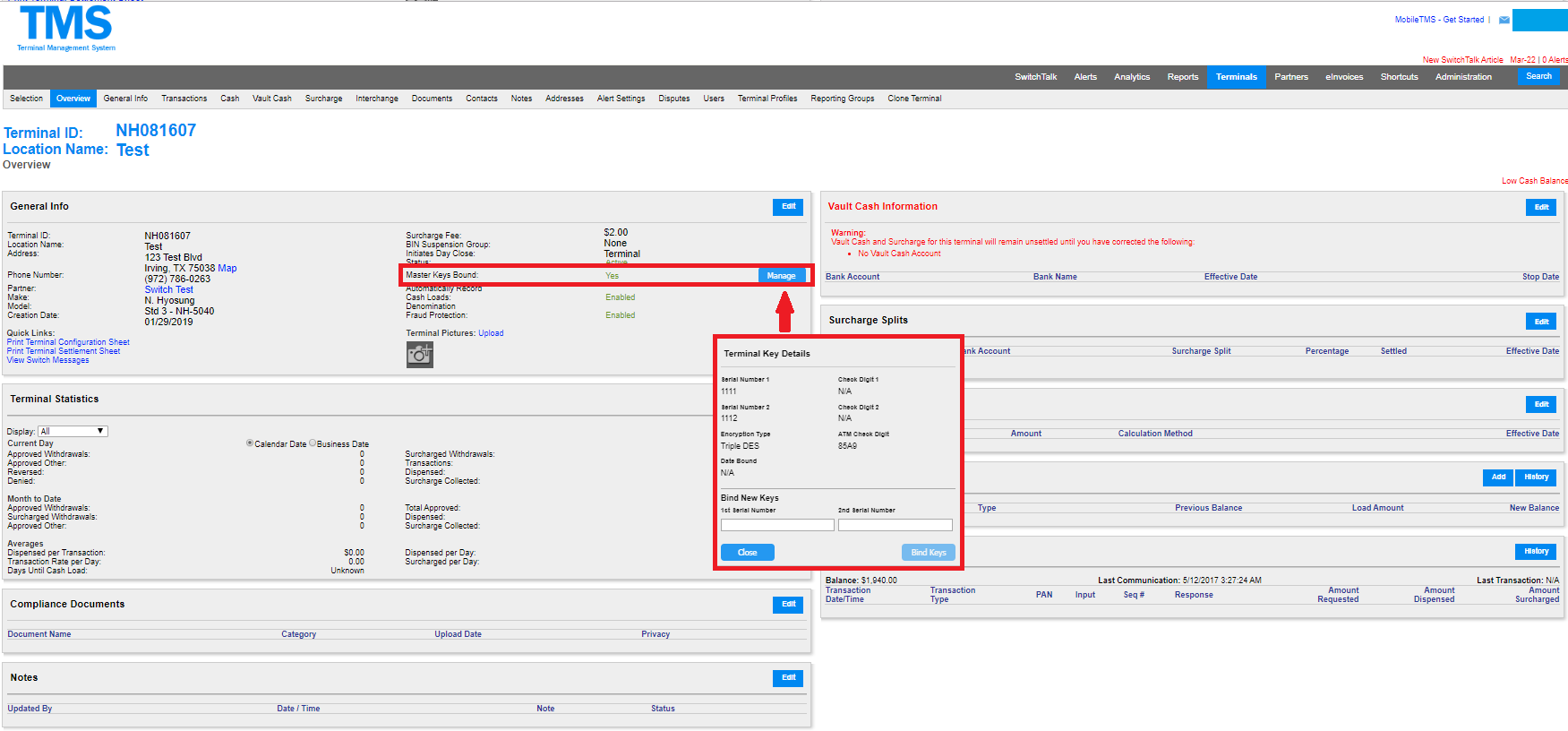Select the Business Date radio button
The width and height of the screenshot is (1568, 731).
pos(313,443)
